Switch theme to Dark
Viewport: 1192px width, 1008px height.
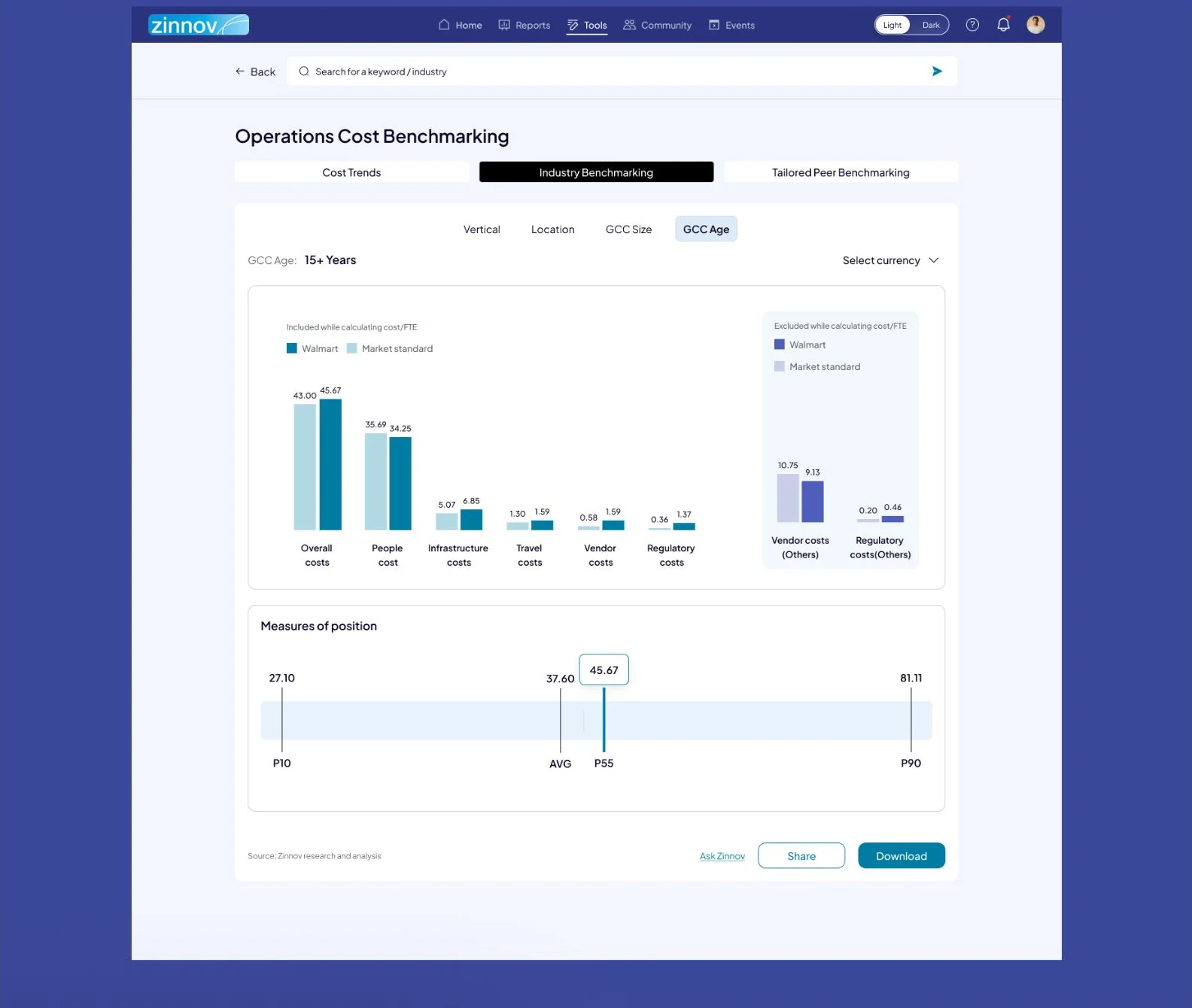931,25
